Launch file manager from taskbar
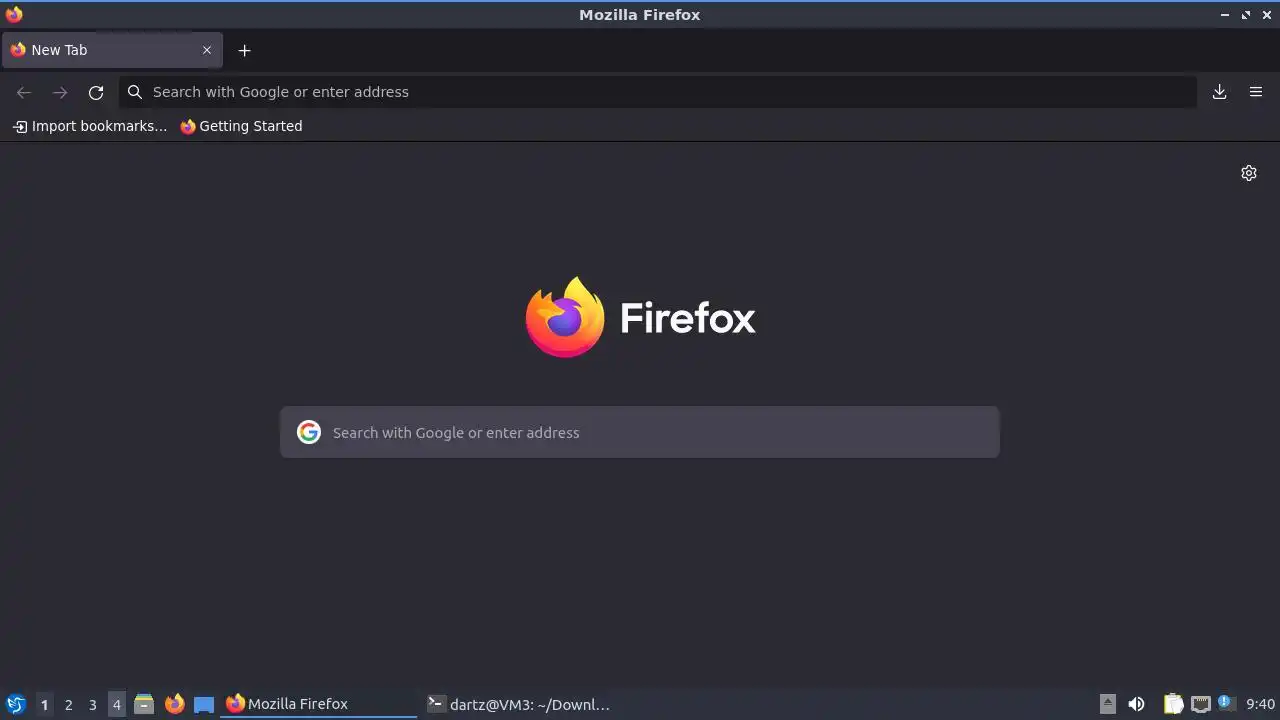This screenshot has width=1280, height=720. click(x=144, y=704)
